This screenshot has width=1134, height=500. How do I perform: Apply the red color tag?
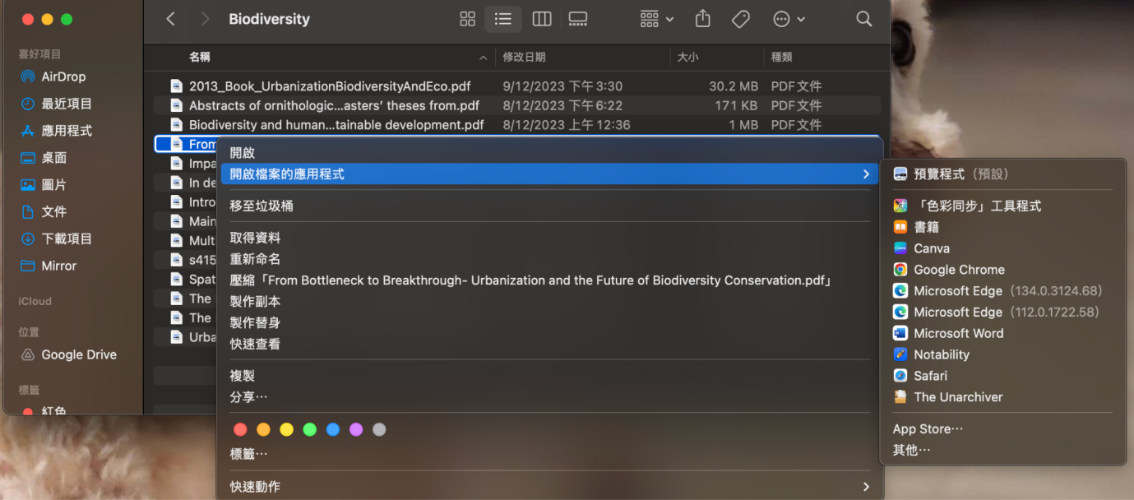pyautogui.click(x=240, y=430)
